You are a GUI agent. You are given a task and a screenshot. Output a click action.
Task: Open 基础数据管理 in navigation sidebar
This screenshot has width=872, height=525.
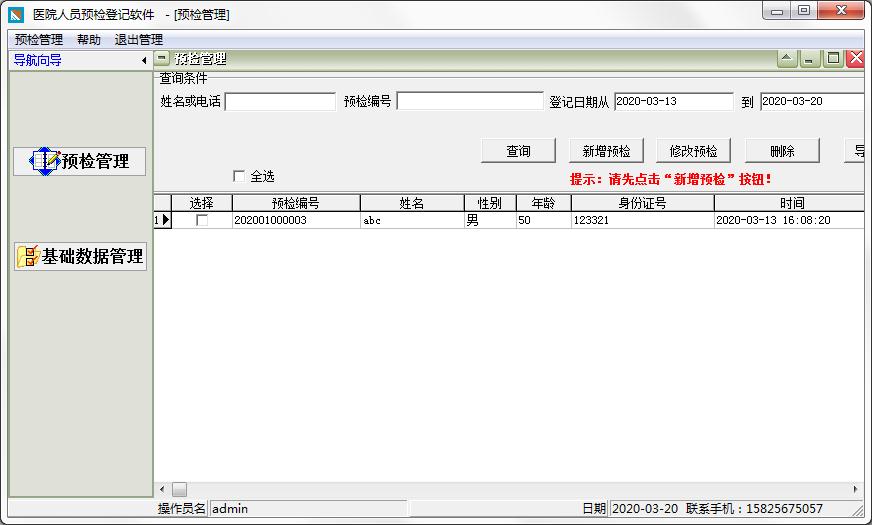pos(81,256)
